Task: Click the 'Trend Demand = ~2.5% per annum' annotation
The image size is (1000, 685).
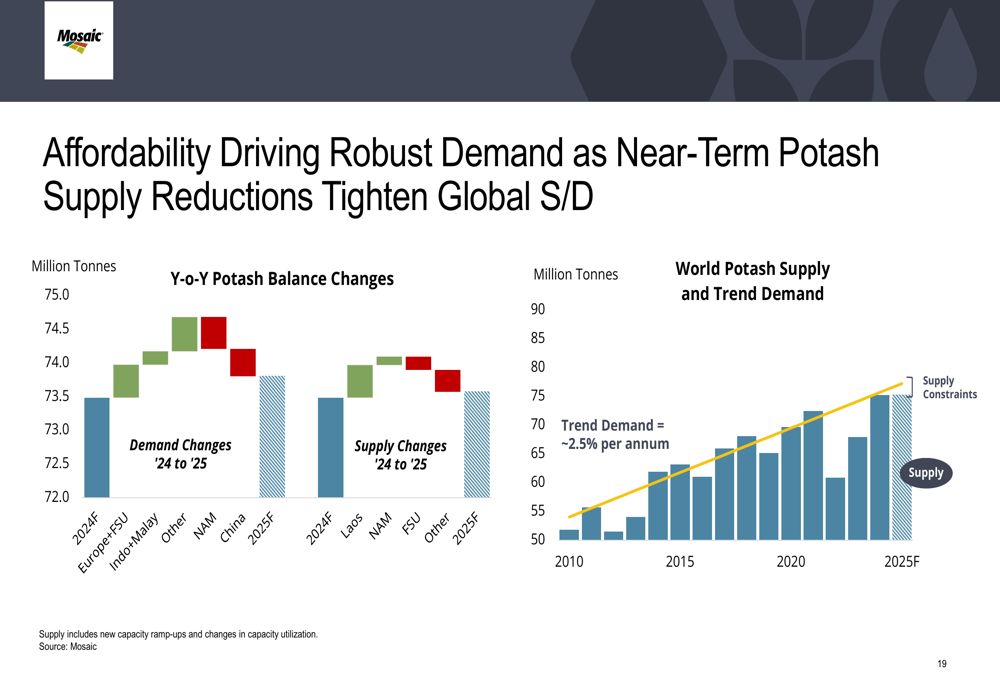Action: click(x=615, y=434)
